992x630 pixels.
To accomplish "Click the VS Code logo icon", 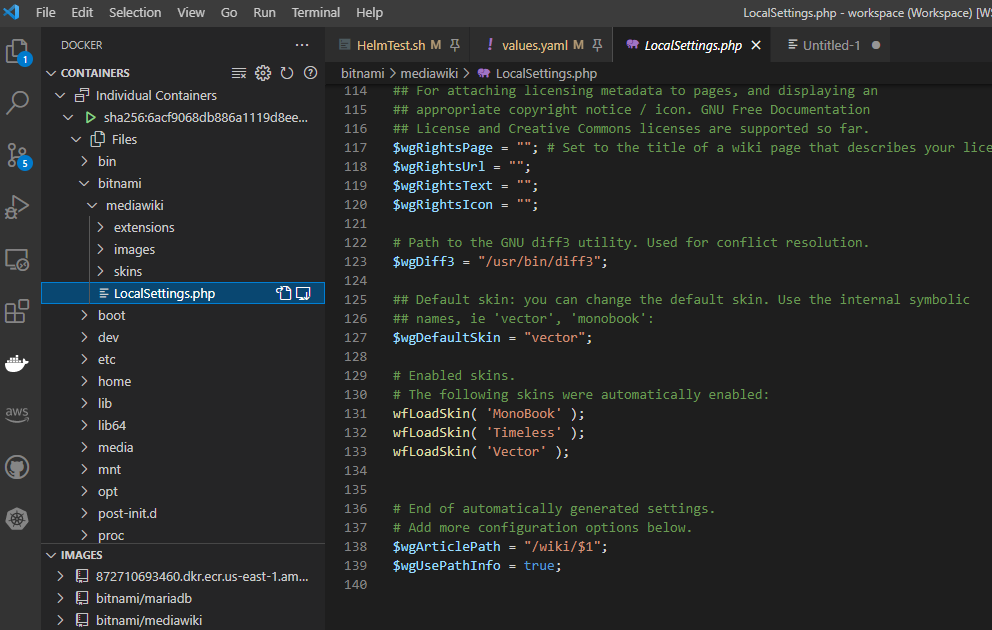I will pos(11,11).
